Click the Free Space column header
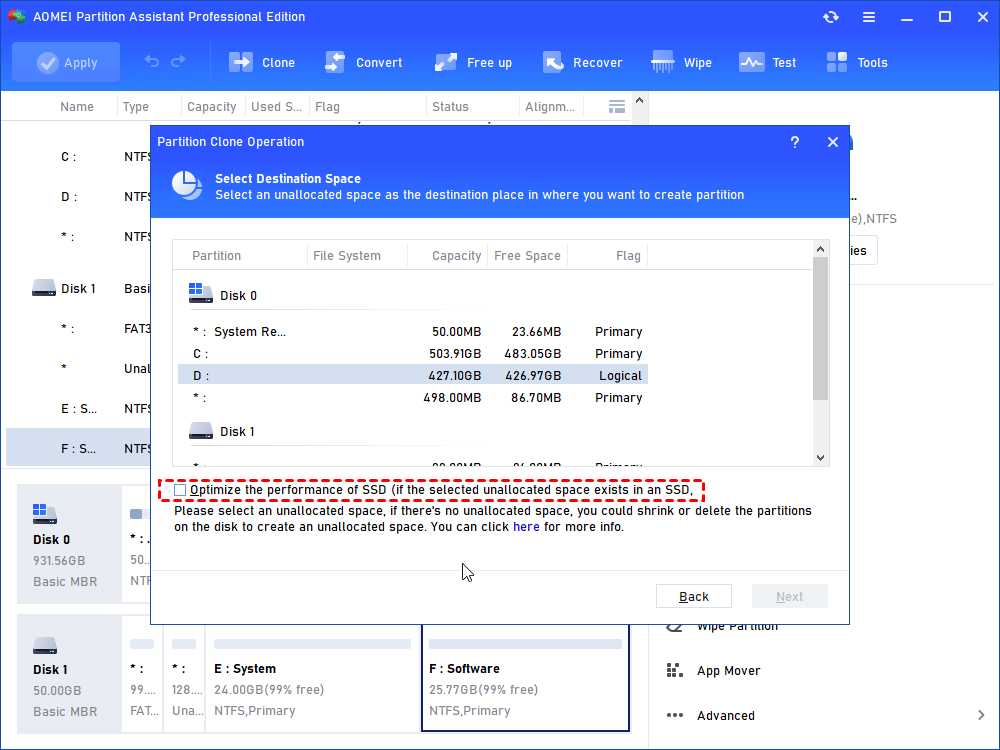Image resolution: width=1000 pixels, height=750 pixels. [x=527, y=256]
